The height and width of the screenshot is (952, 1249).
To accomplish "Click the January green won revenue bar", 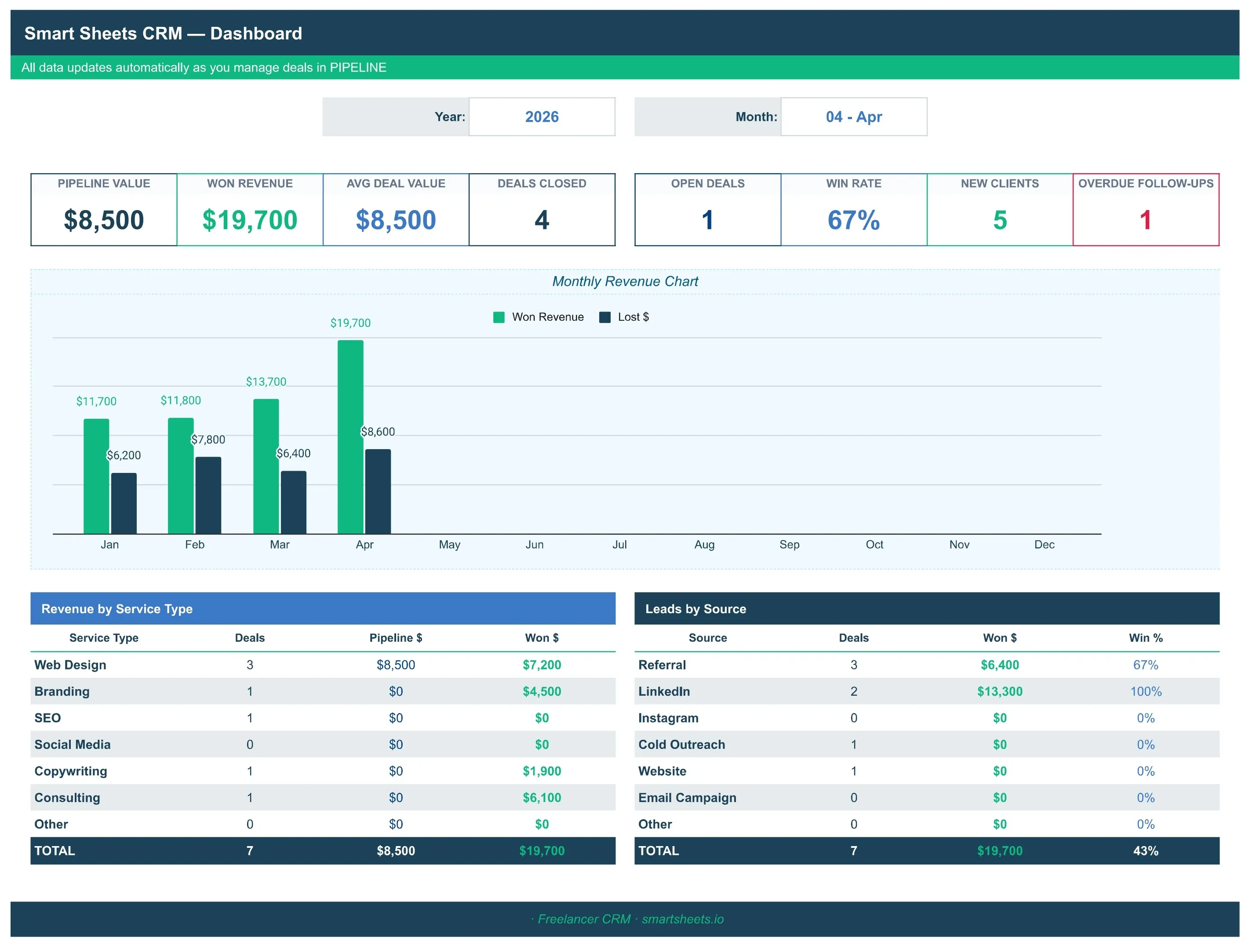I will [x=96, y=476].
